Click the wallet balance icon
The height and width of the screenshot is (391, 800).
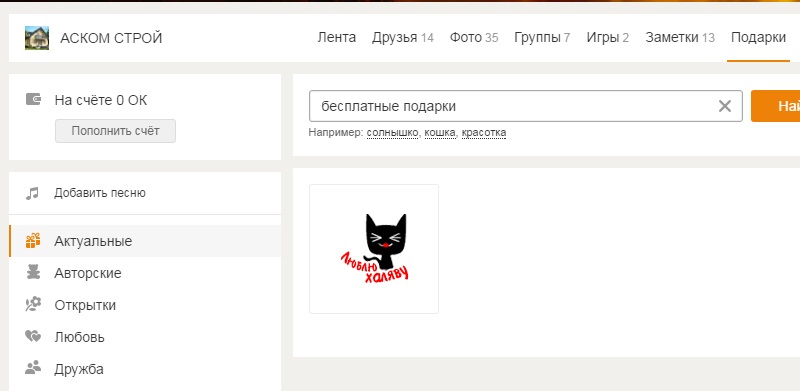click(x=33, y=100)
